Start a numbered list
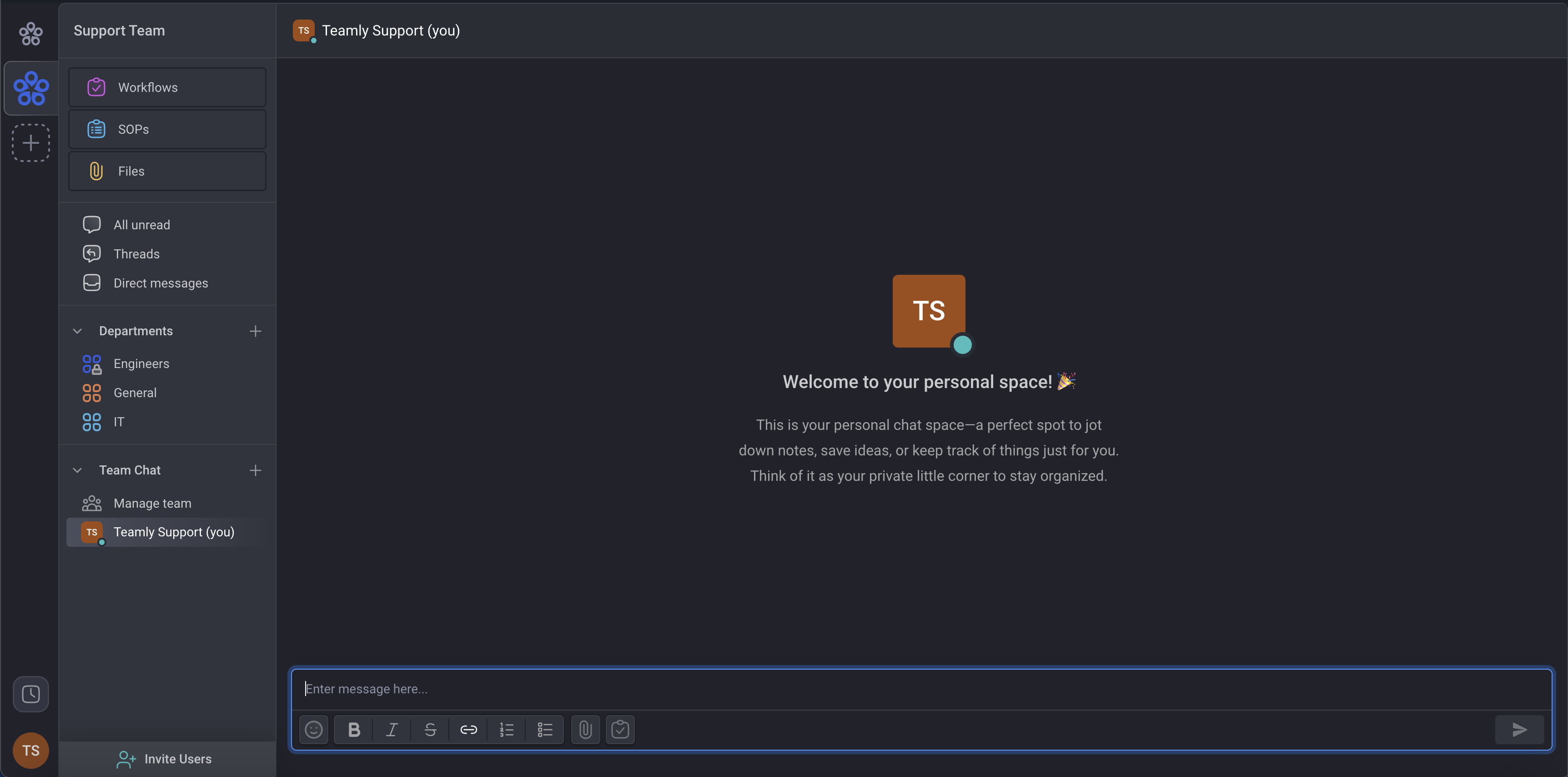The width and height of the screenshot is (1568, 777). click(x=507, y=730)
